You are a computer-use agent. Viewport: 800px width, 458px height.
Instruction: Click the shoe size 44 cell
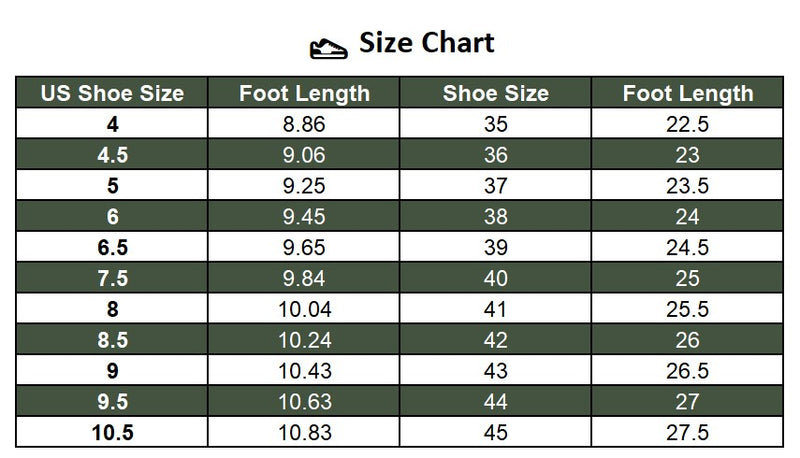coord(495,401)
